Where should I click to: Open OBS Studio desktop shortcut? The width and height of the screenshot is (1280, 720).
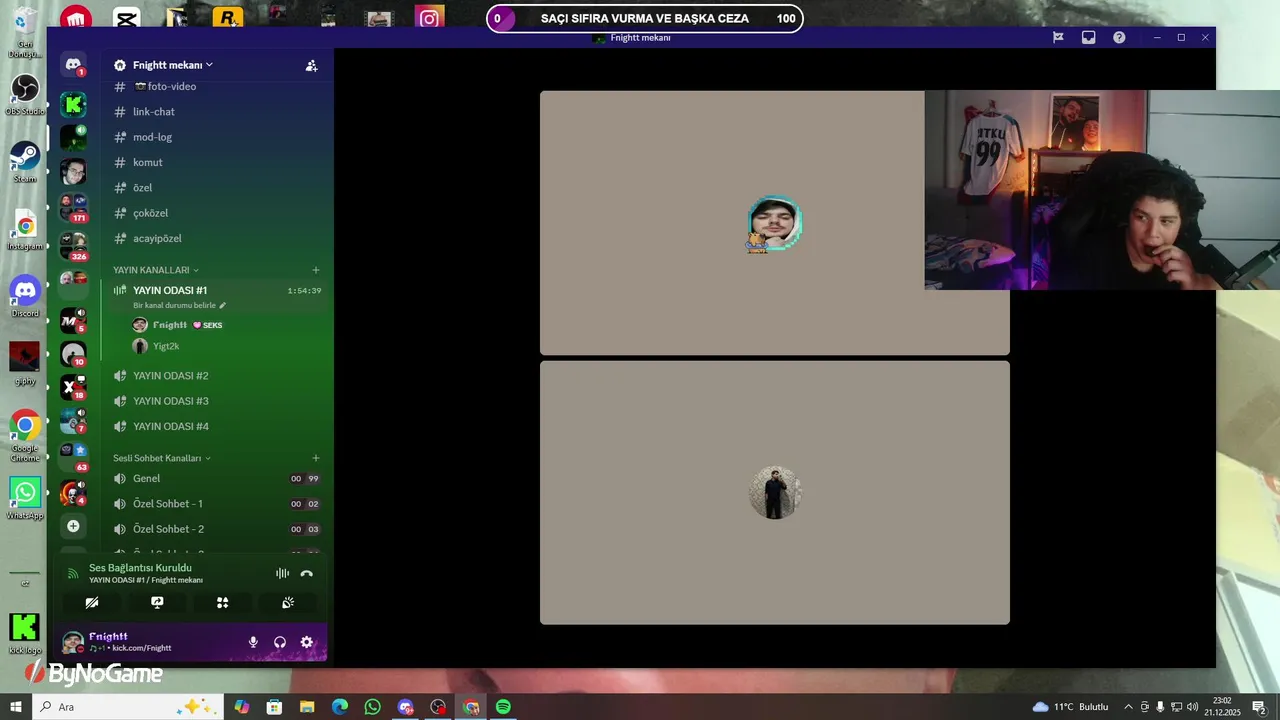click(25, 95)
